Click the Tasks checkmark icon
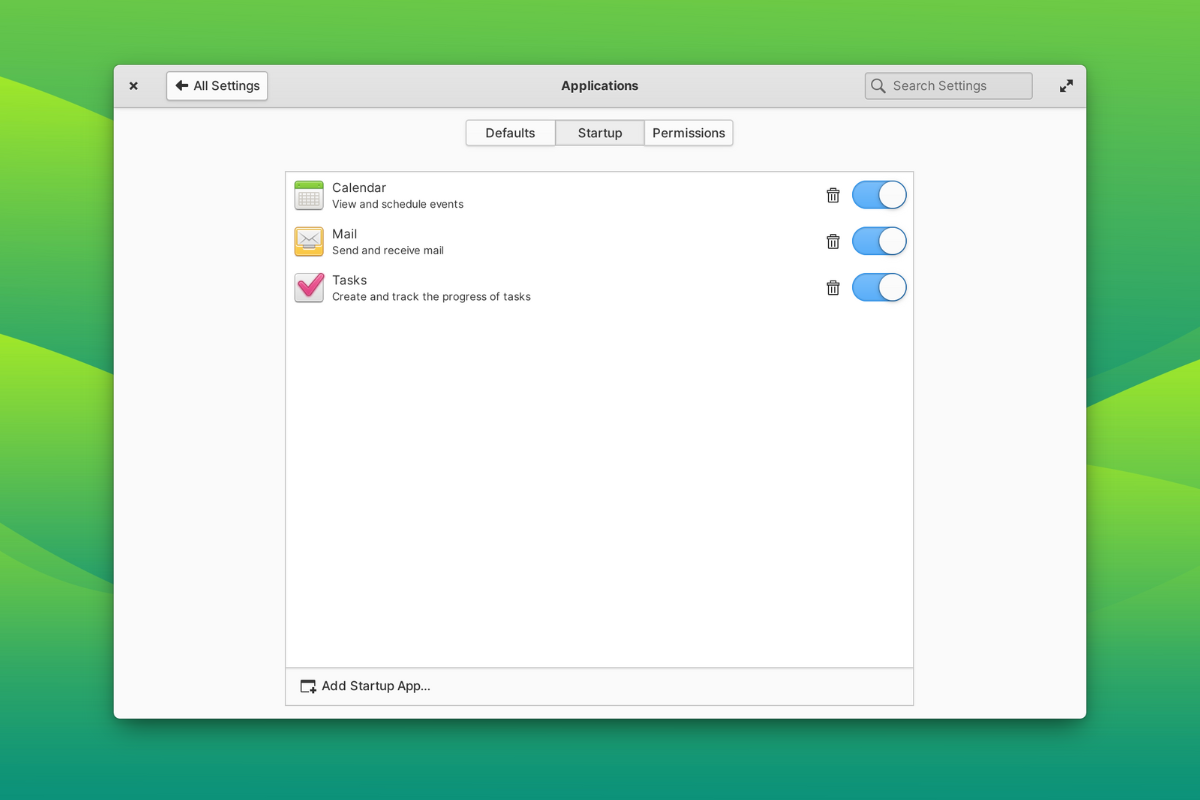 (x=308, y=287)
